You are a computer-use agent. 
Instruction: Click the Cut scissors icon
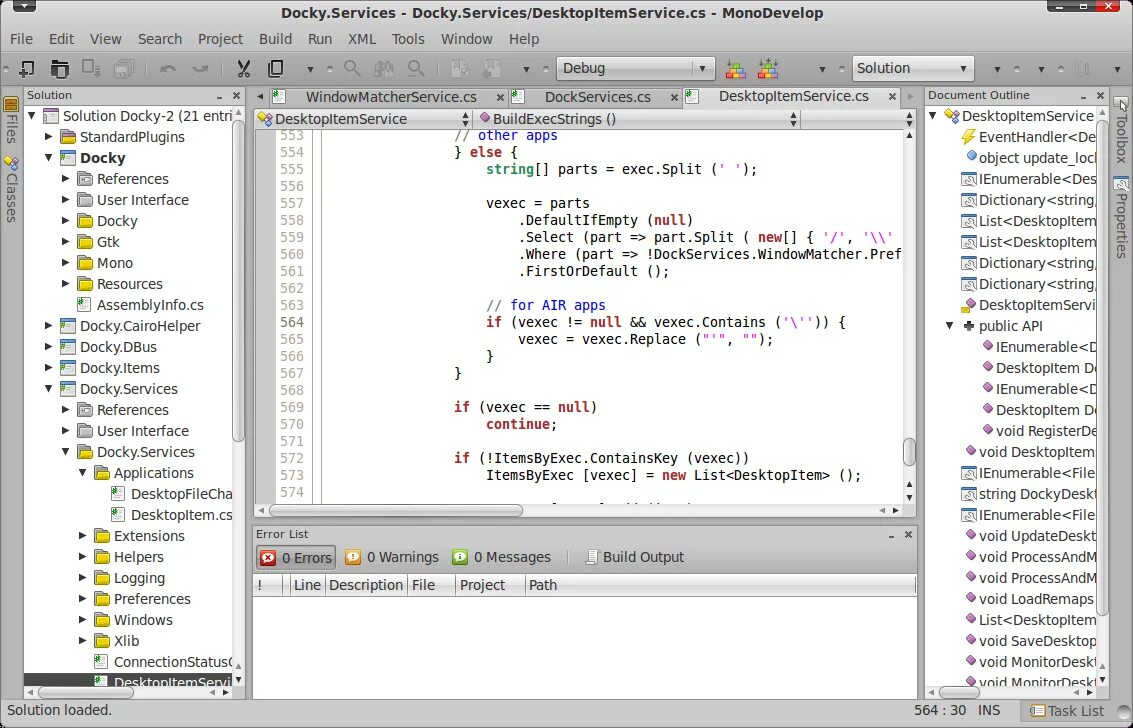click(x=244, y=69)
